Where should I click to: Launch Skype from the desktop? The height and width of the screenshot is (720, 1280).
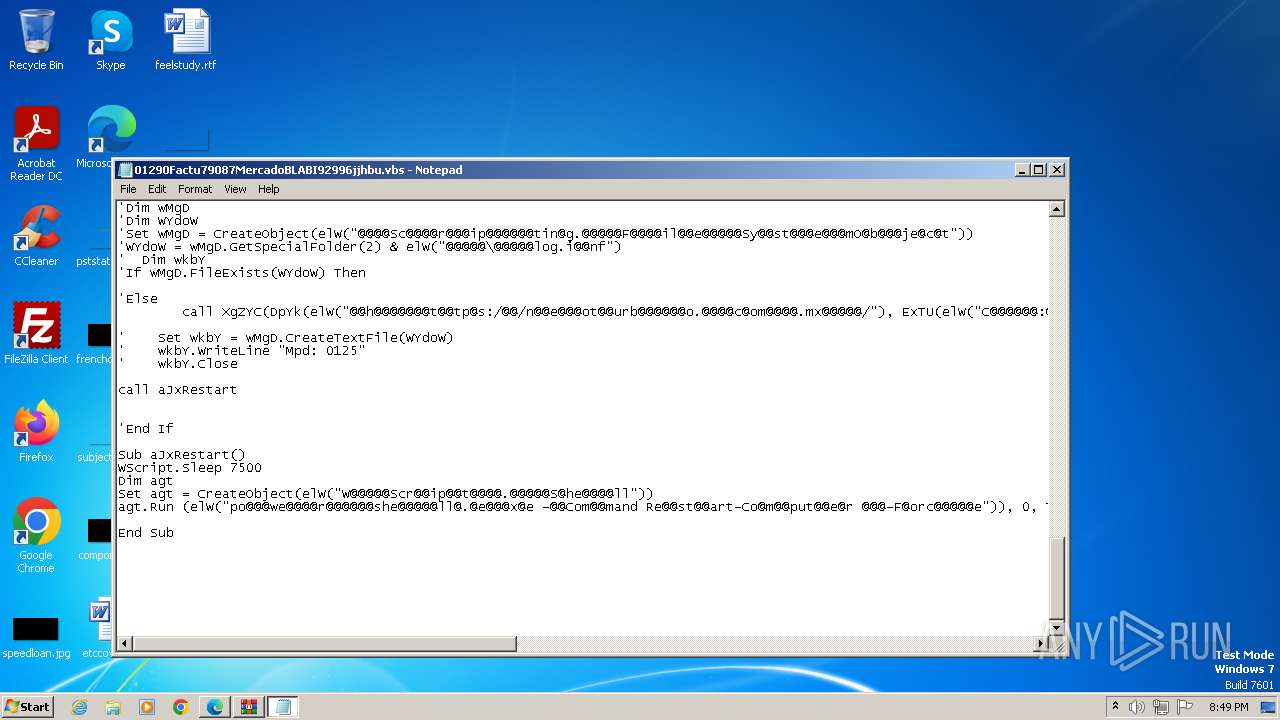tap(110, 40)
